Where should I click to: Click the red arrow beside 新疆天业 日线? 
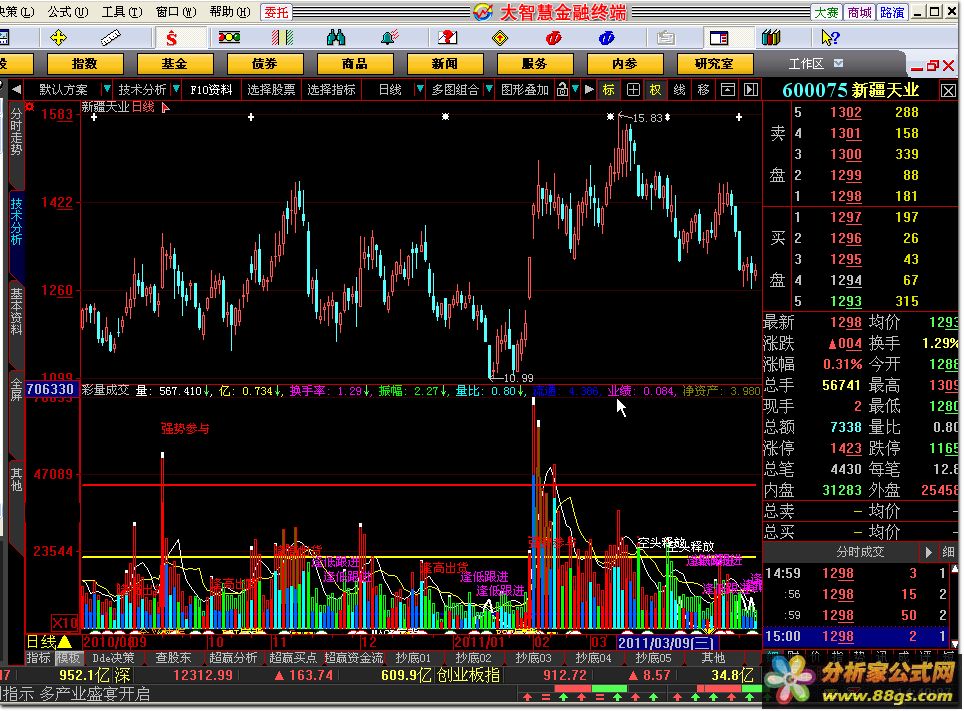pyautogui.click(x=165, y=108)
